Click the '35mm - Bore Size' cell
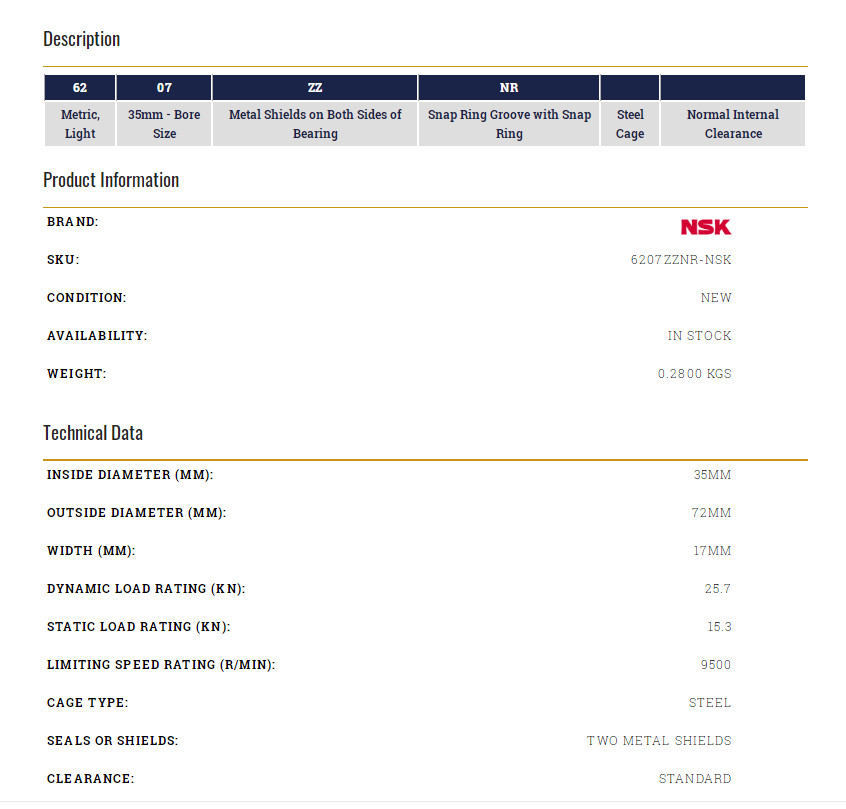Viewport: 846px width, 809px height. click(164, 124)
